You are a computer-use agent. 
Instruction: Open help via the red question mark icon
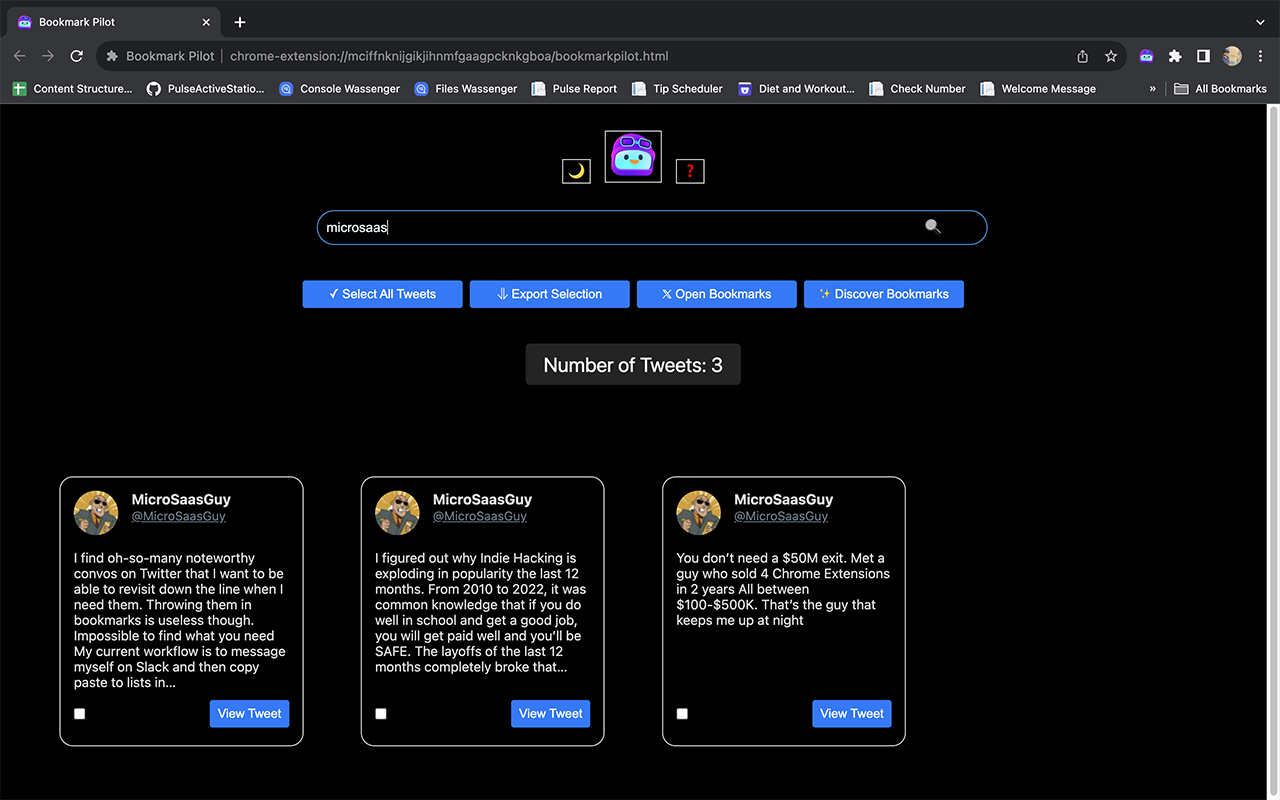tap(689, 170)
